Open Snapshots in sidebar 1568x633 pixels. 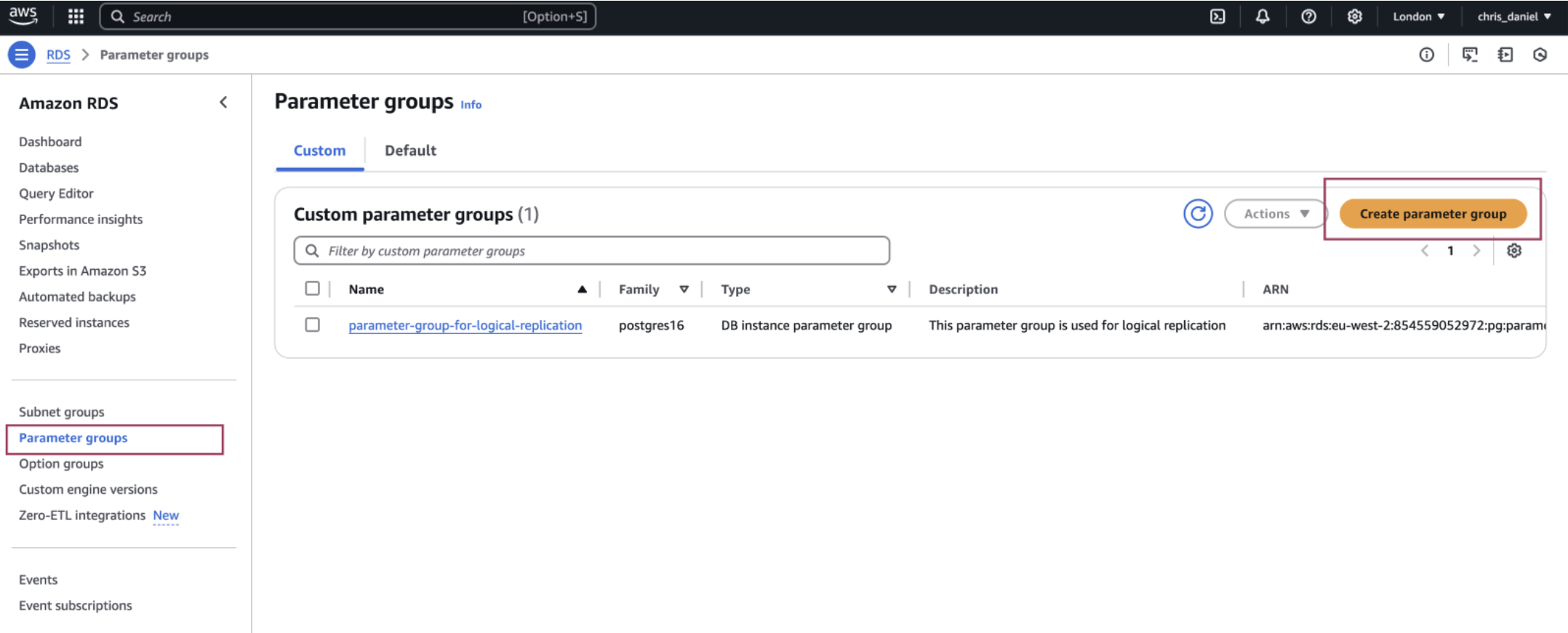click(49, 245)
